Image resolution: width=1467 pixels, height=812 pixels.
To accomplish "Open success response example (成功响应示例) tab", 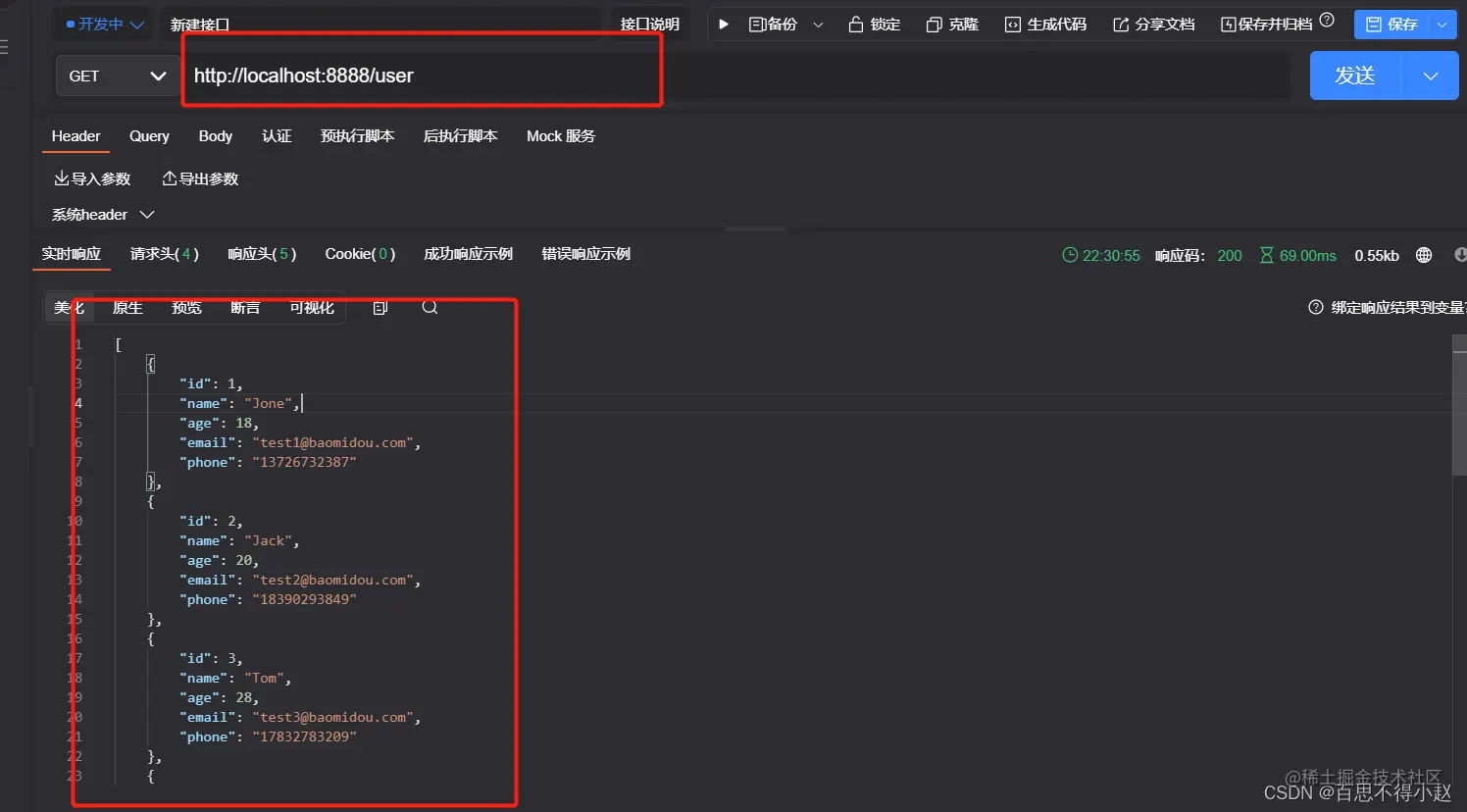I will coord(468,254).
